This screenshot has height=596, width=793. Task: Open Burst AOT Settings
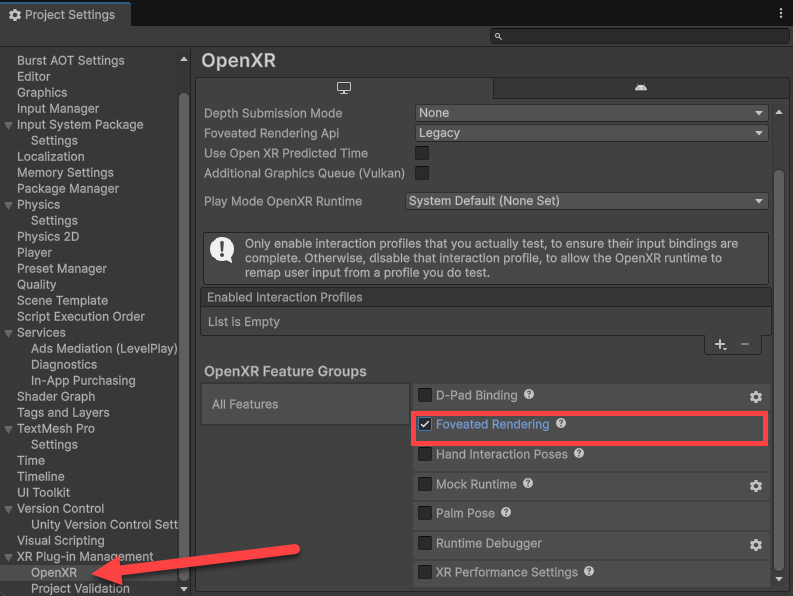coord(70,60)
